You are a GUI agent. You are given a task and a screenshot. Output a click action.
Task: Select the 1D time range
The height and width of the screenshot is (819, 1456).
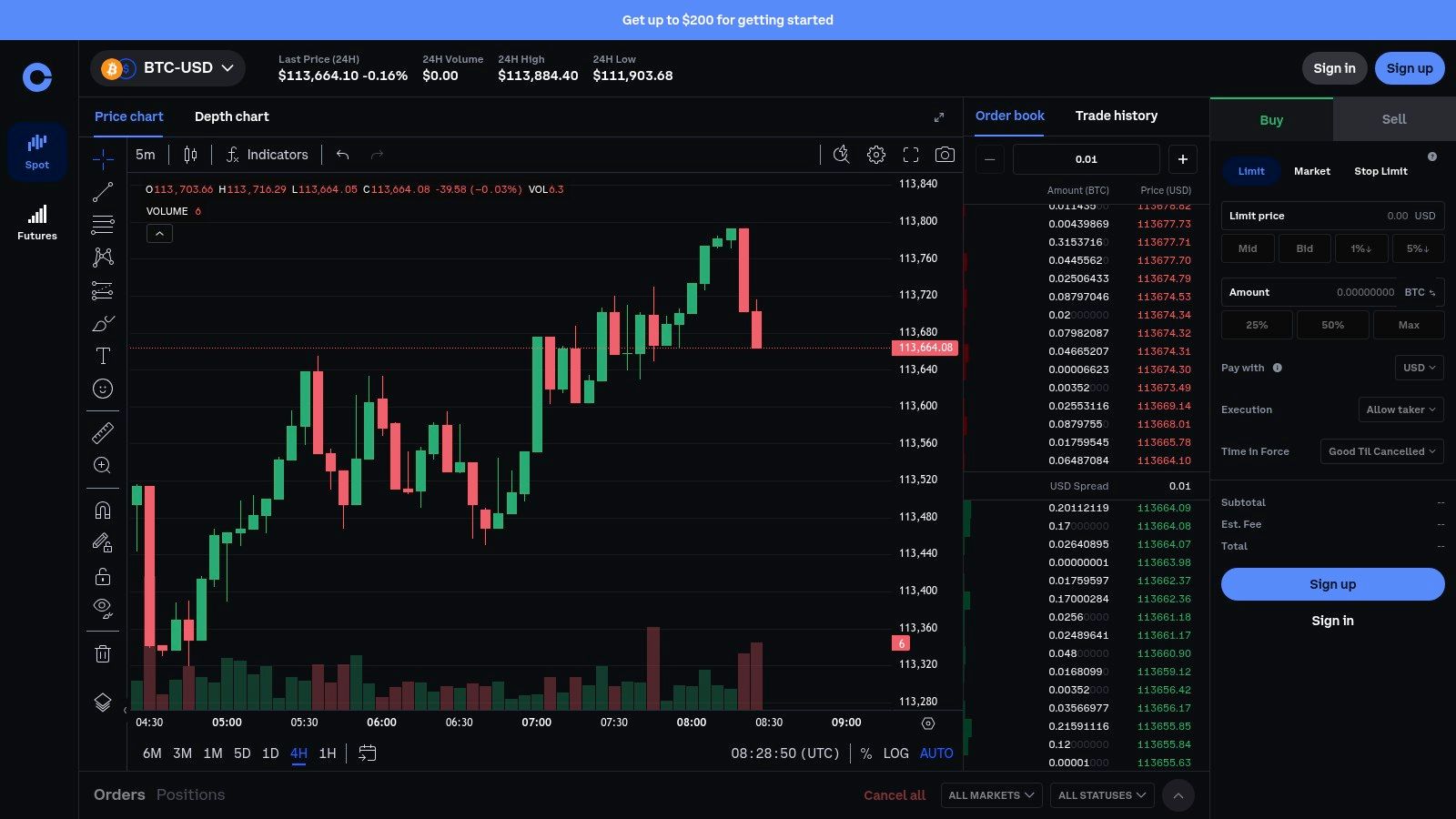point(270,753)
